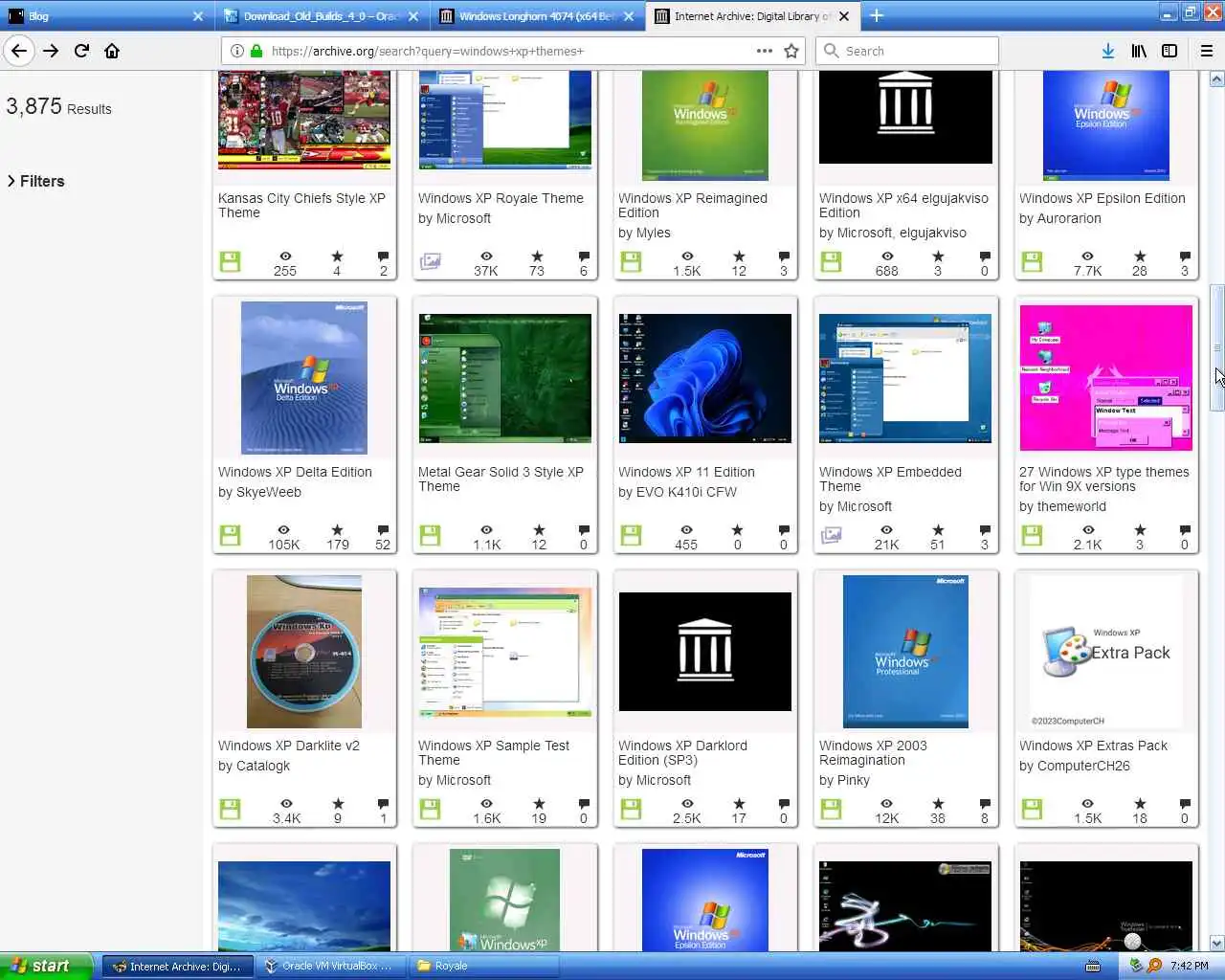Viewport: 1225px width, 980px height.
Task: Toggle the sidebar view icon
Action: click(1169, 51)
